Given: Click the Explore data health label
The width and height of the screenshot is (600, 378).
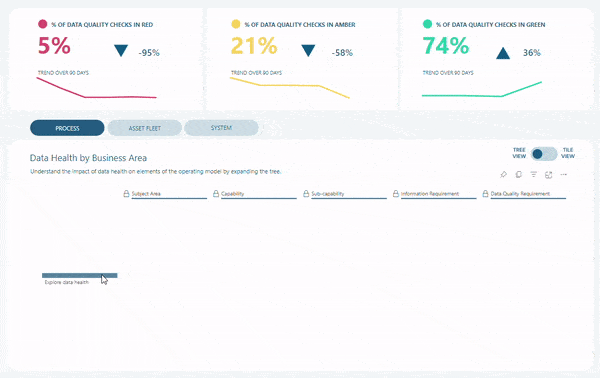Looking at the screenshot, I should click(x=67, y=282).
